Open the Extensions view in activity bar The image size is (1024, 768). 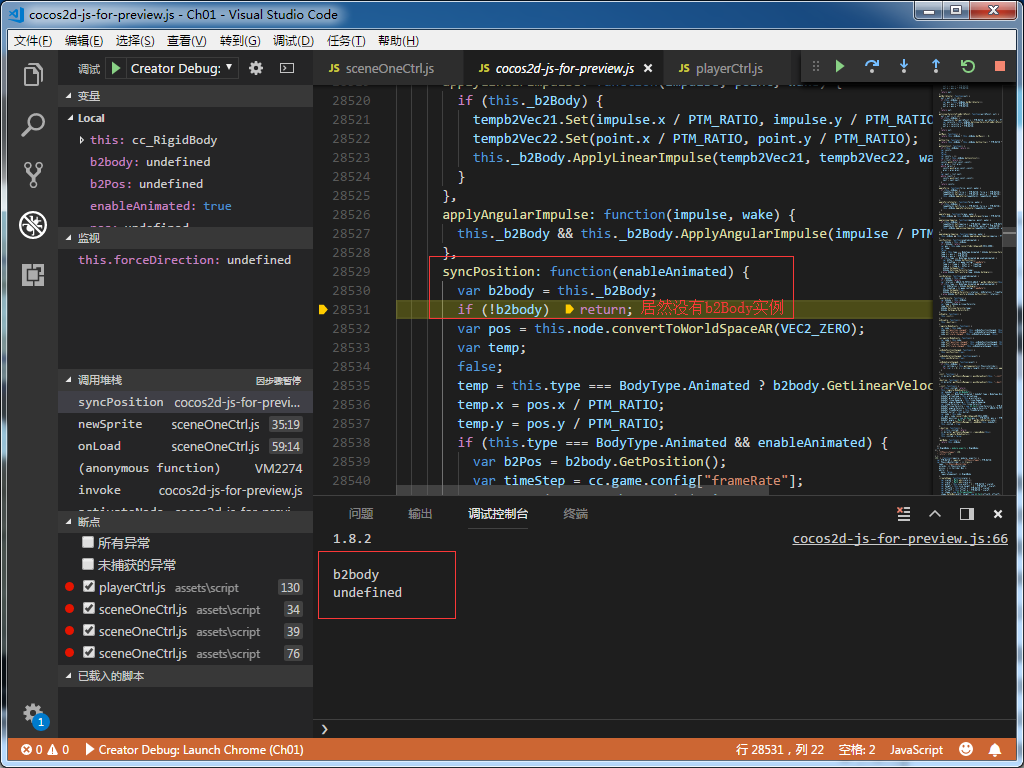(33, 275)
